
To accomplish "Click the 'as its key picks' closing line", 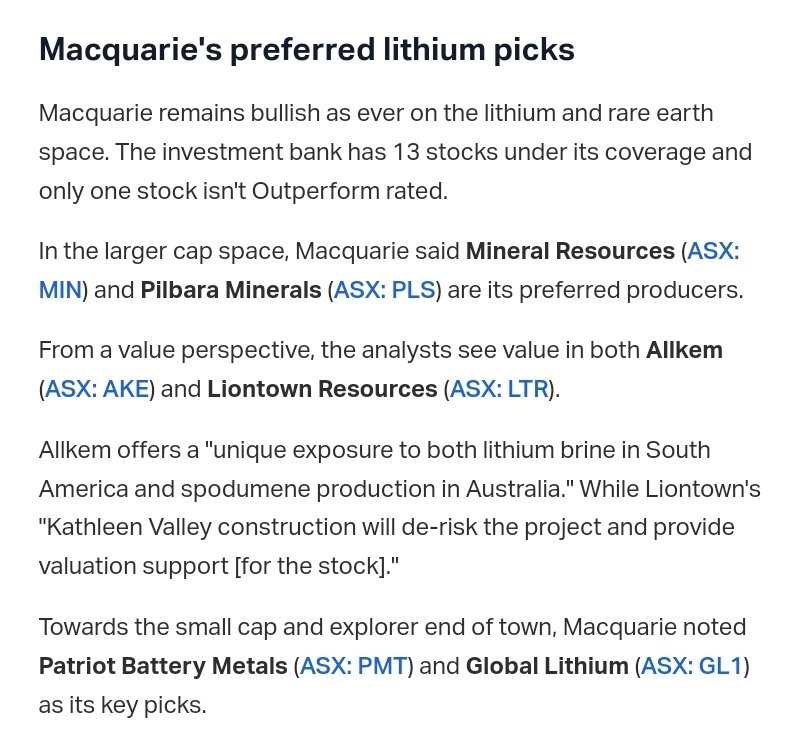I will (122, 705).
